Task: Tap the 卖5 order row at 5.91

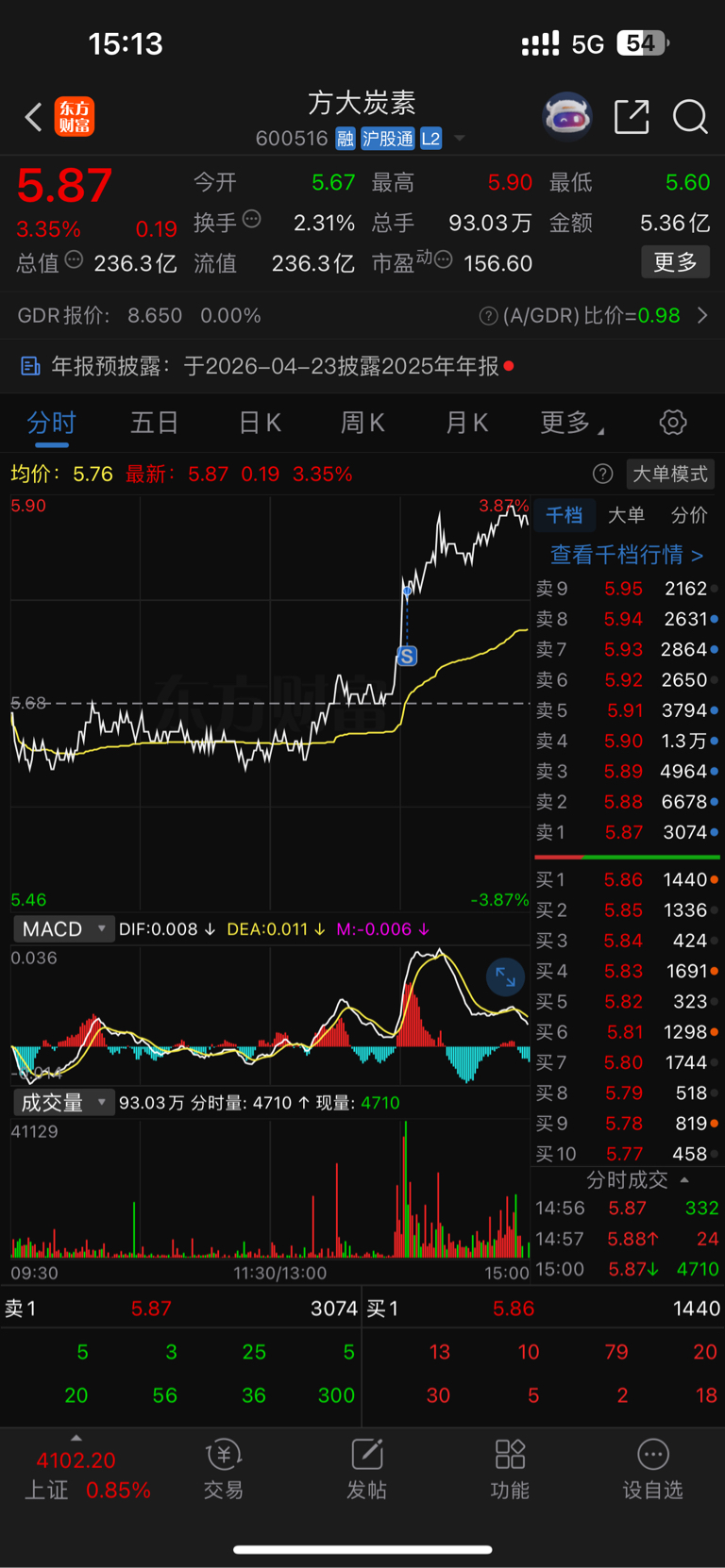Action: tap(628, 710)
